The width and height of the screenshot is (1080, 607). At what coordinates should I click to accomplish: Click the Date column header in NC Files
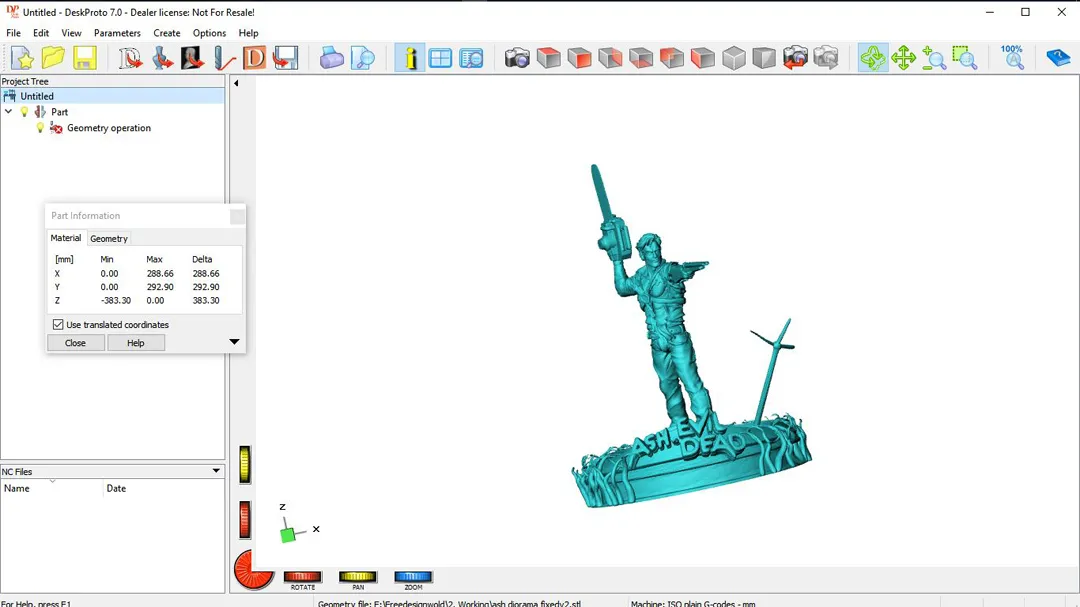pos(164,488)
